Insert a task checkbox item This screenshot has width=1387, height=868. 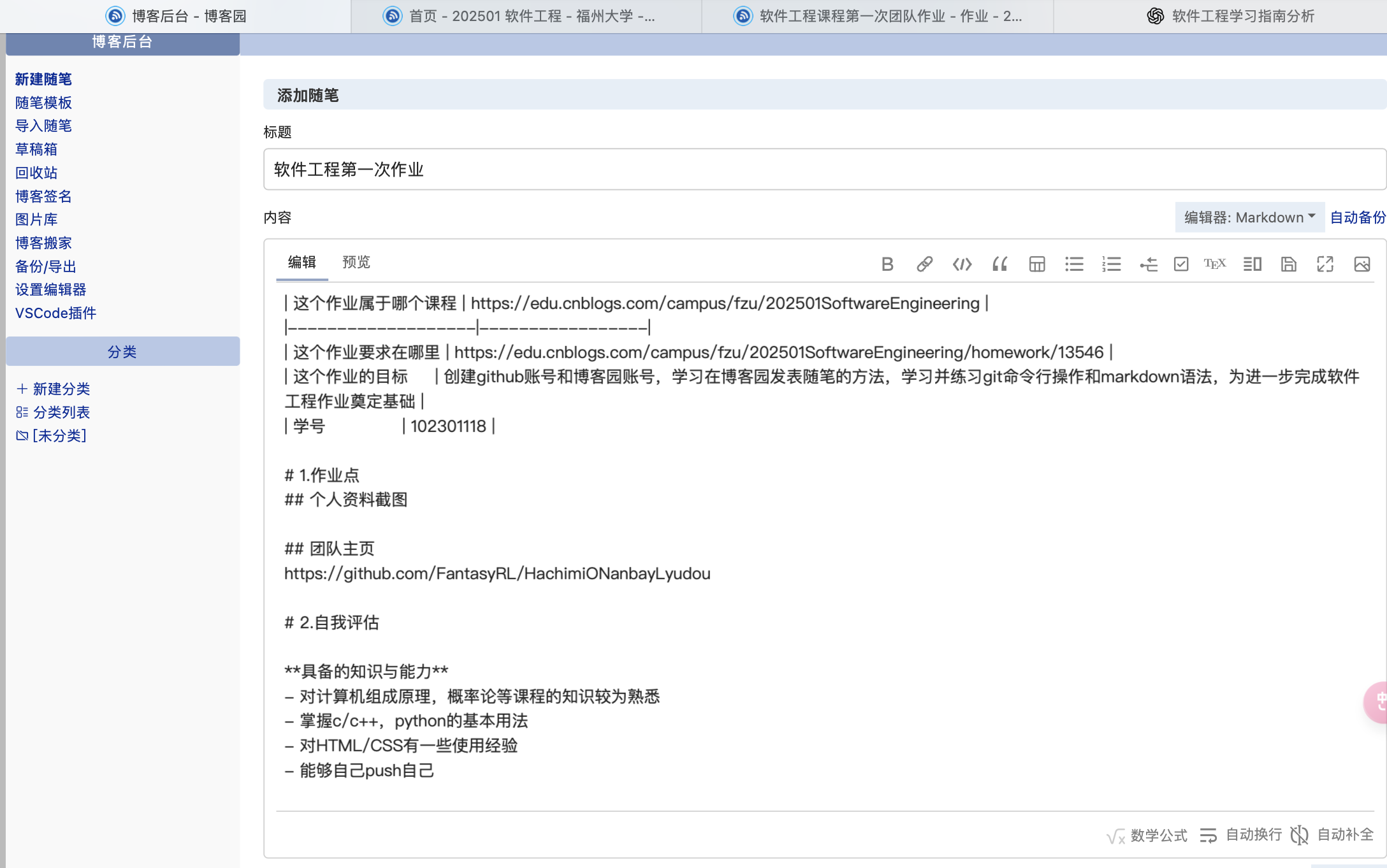pos(1181,264)
